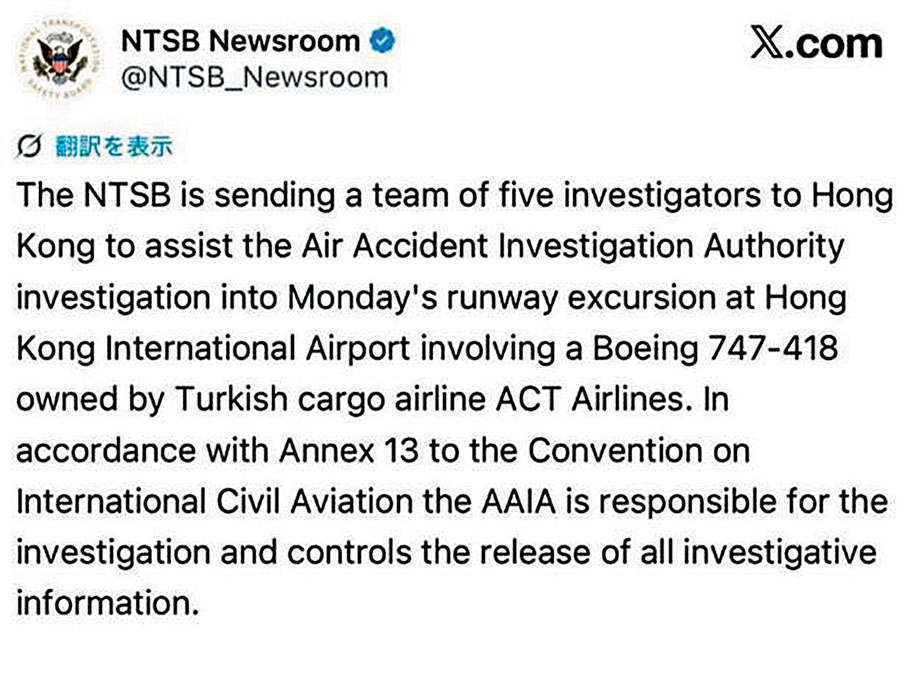Click the text "Annex 13"

(343, 451)
